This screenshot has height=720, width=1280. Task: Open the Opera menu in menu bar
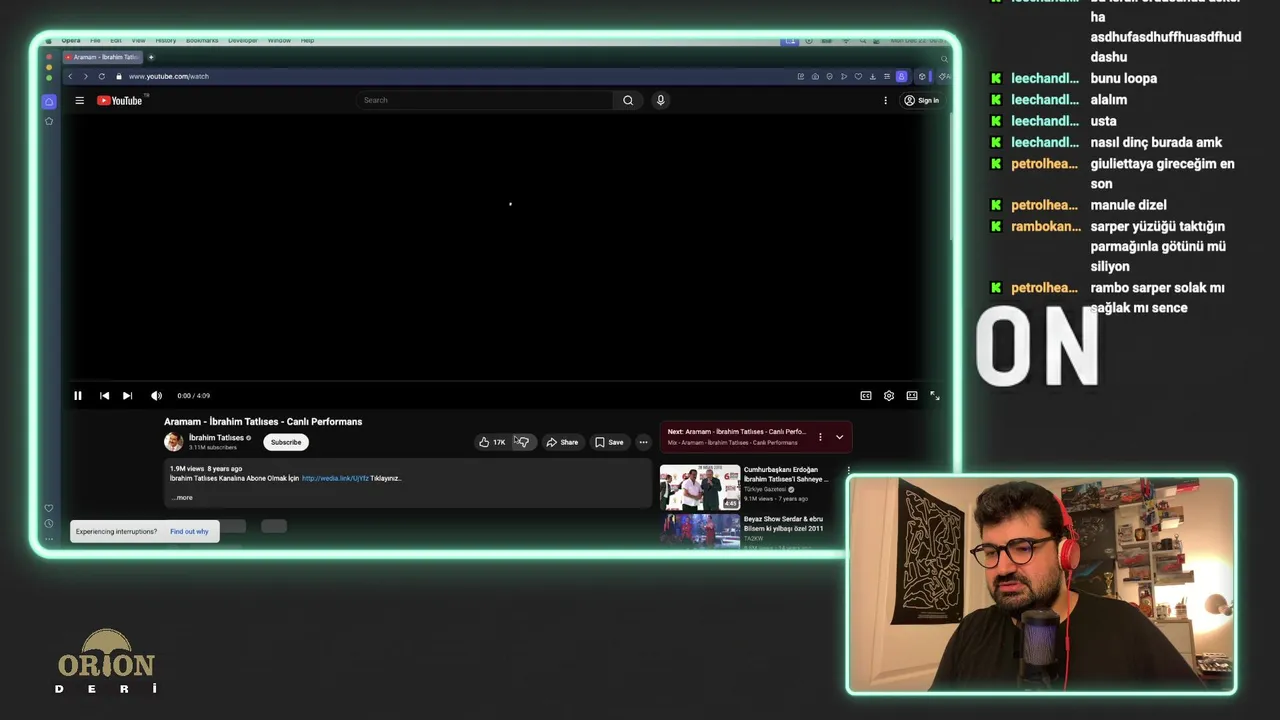click(x=71, y=41)
